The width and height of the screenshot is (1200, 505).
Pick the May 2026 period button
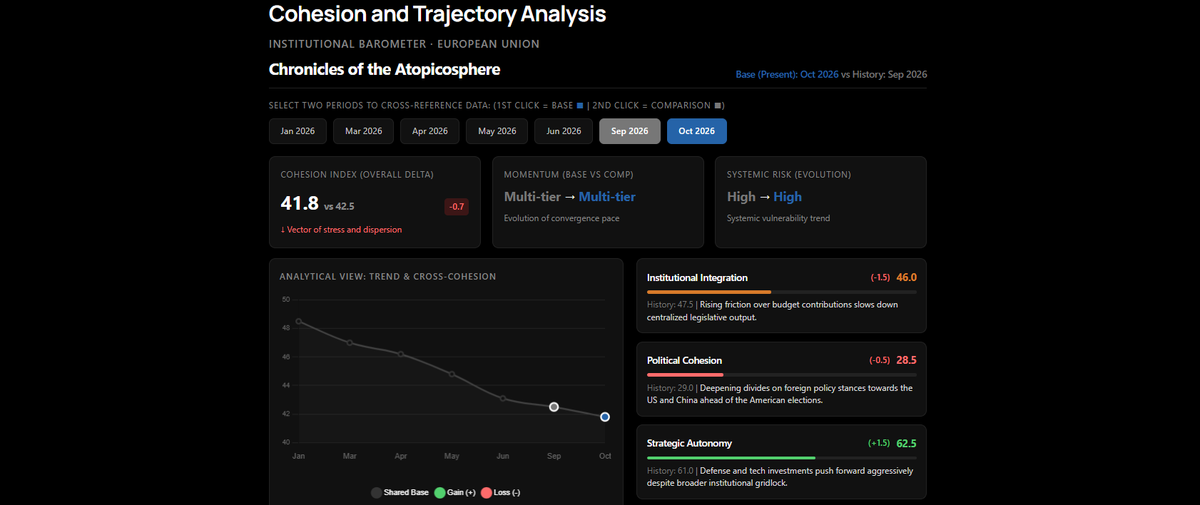point(497,131)
